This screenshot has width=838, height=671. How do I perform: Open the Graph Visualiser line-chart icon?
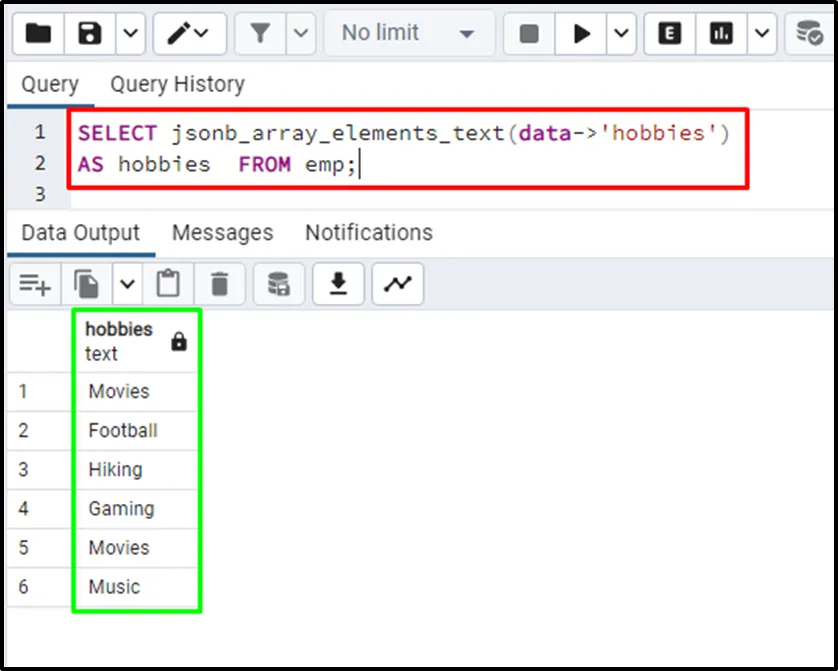tap(398, 285)
